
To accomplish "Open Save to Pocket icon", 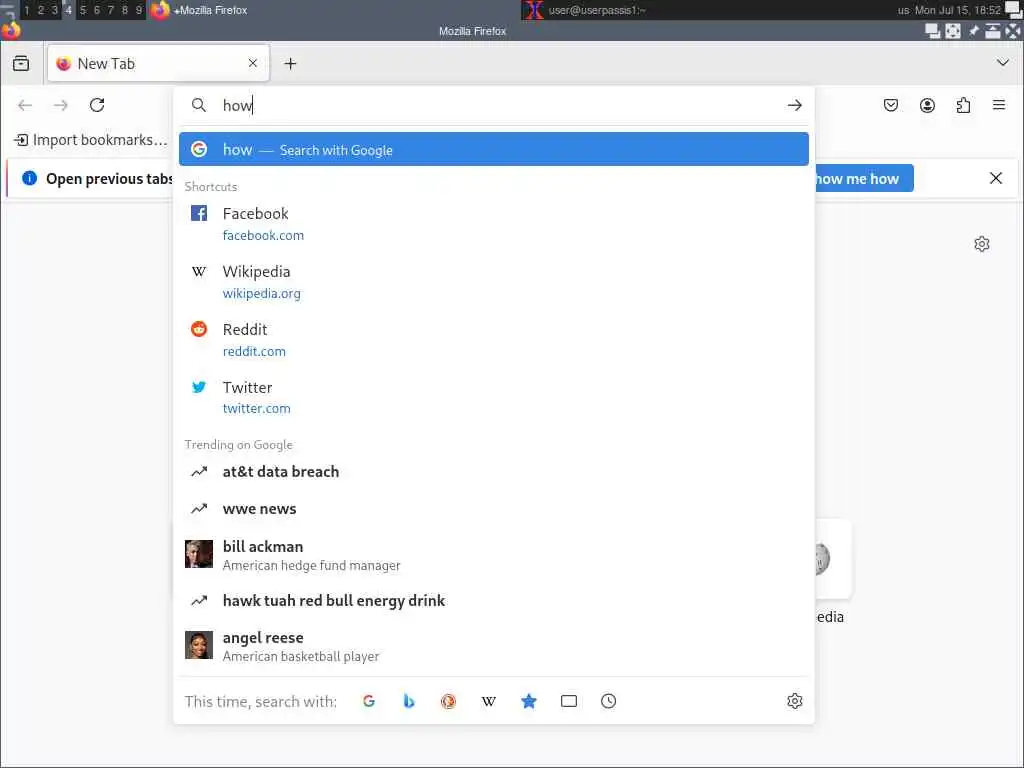I will pos(891,105).
